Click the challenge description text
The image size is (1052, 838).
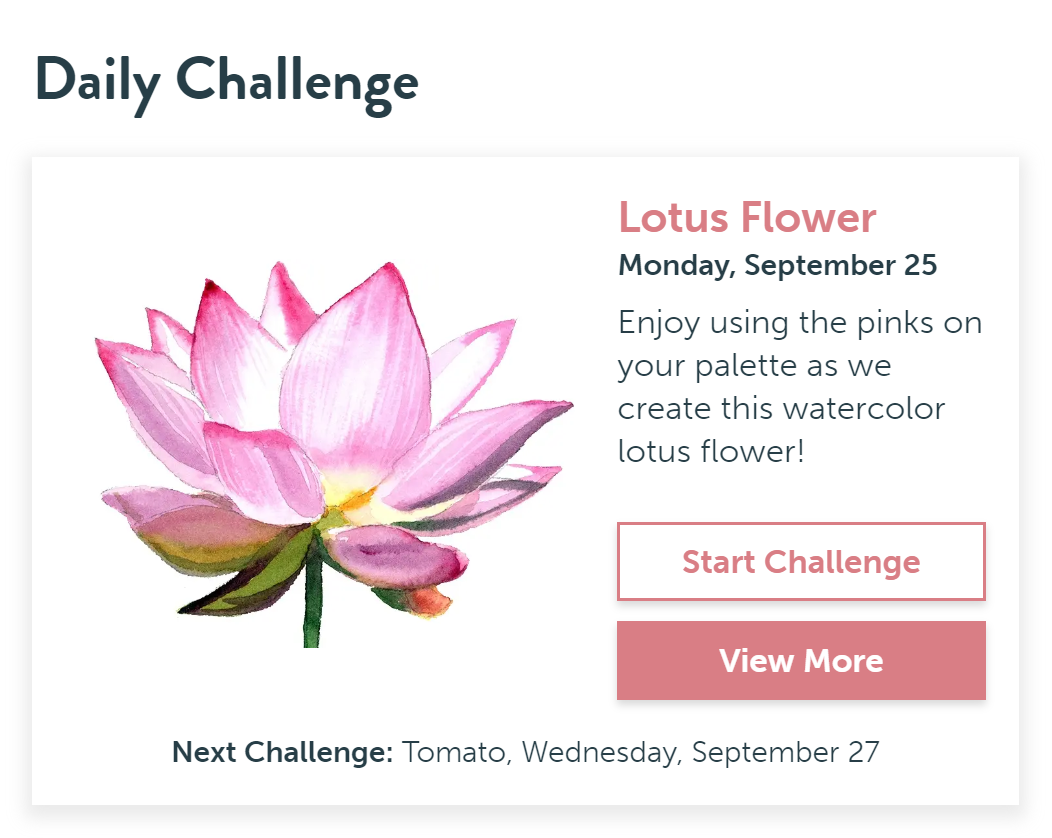pos(799,387)
